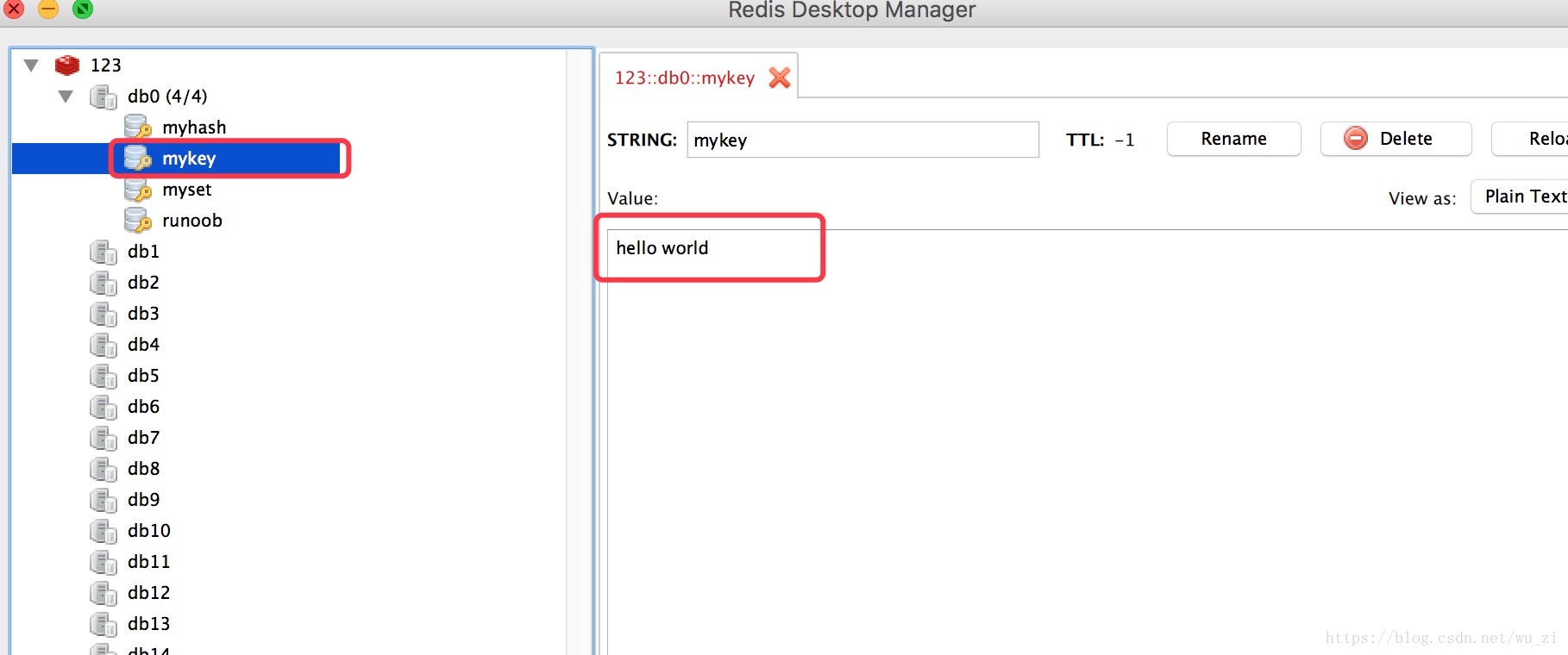This screenshot has height=655, width=1568.
Task: Select the db13 database label
Action: click(149, 624)
